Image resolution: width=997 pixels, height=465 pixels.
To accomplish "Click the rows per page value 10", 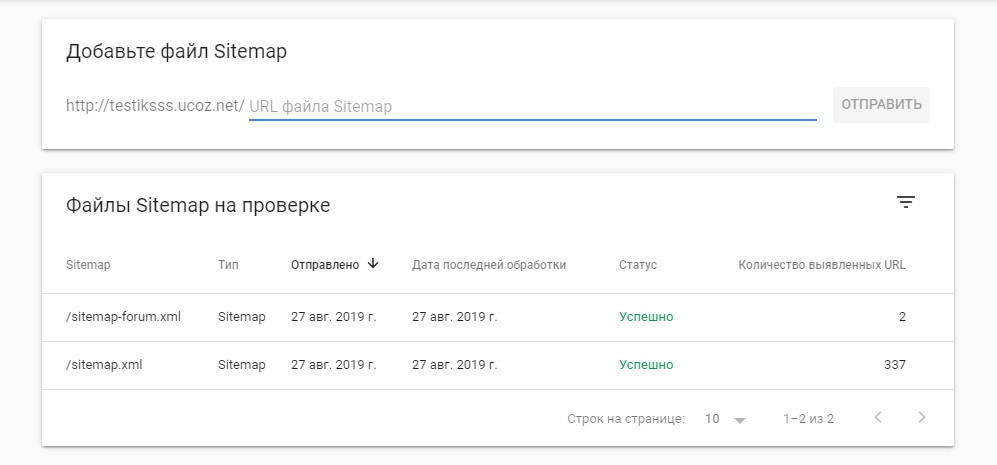I will pyautogui.click(x=712, y=419).
